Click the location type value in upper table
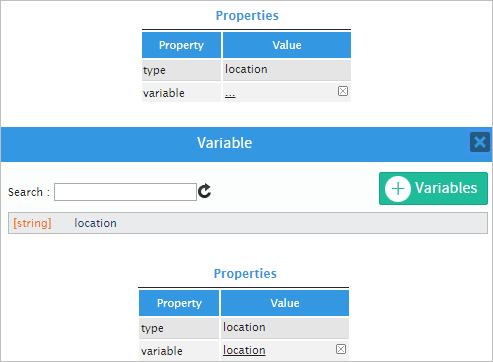 pos(246,69)
